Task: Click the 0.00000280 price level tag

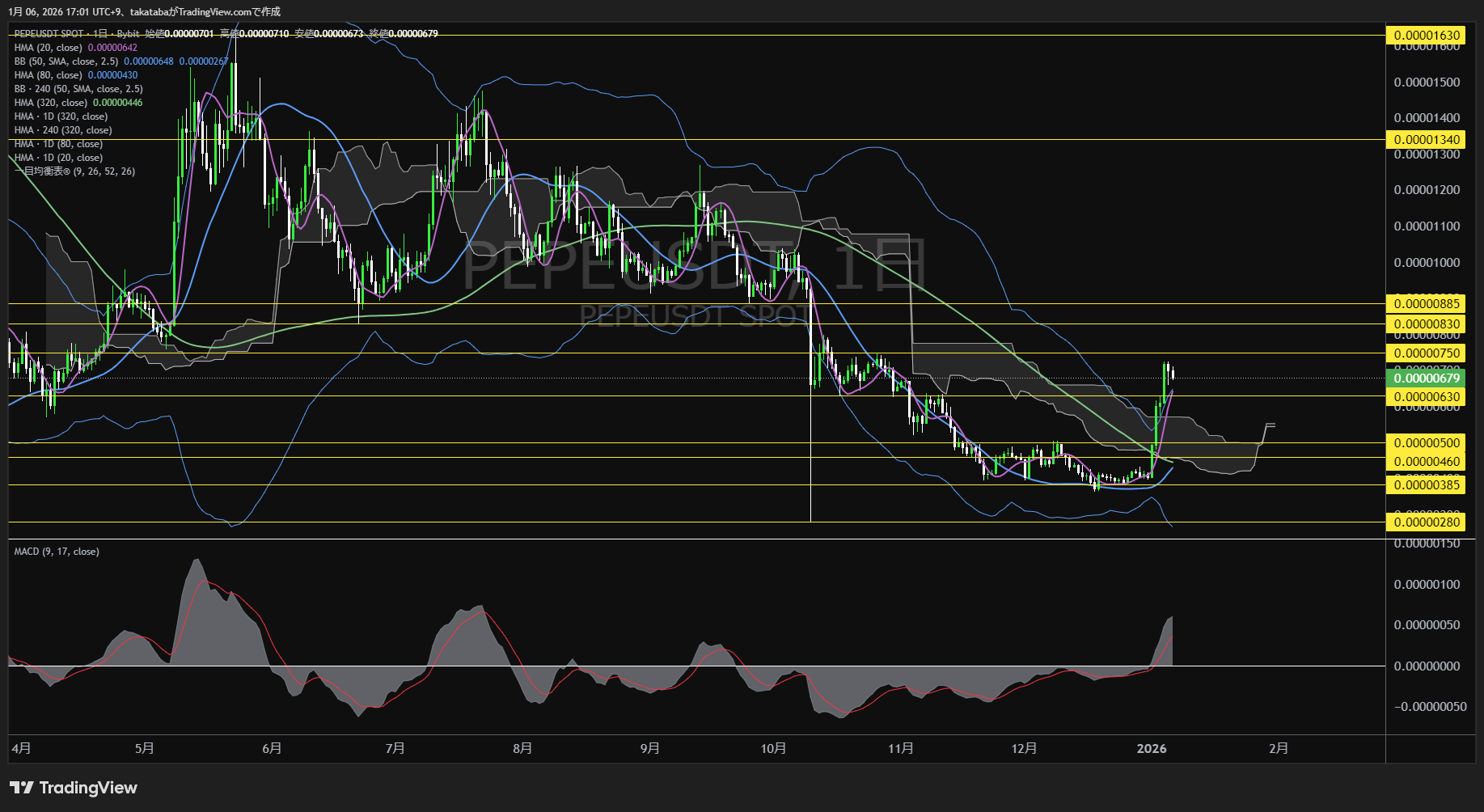Action: click(x=1427, y=522)
